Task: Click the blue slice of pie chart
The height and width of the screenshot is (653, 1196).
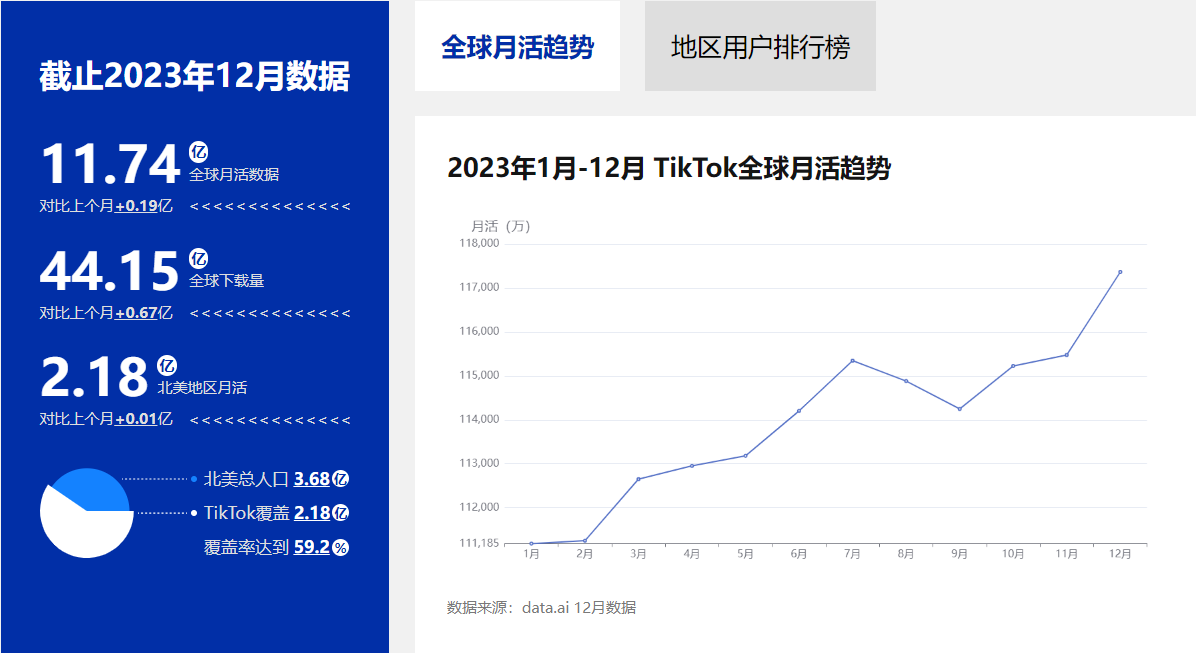Action: point(92,488)
